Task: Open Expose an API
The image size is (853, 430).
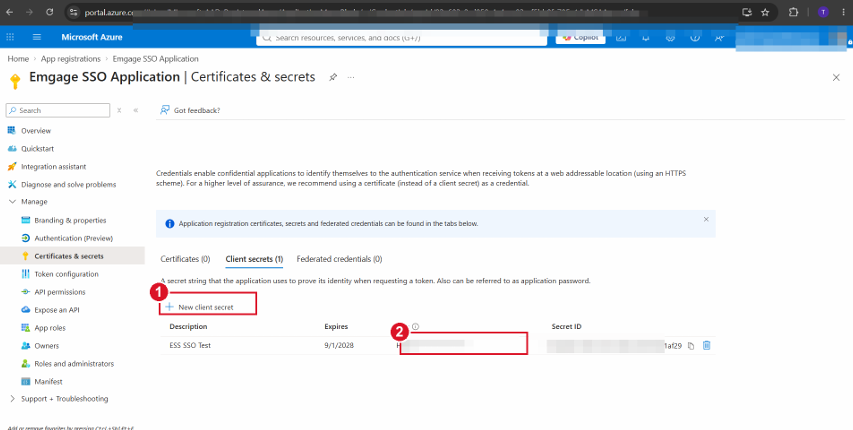Action: pyautogui.click(x=57, y=310)
